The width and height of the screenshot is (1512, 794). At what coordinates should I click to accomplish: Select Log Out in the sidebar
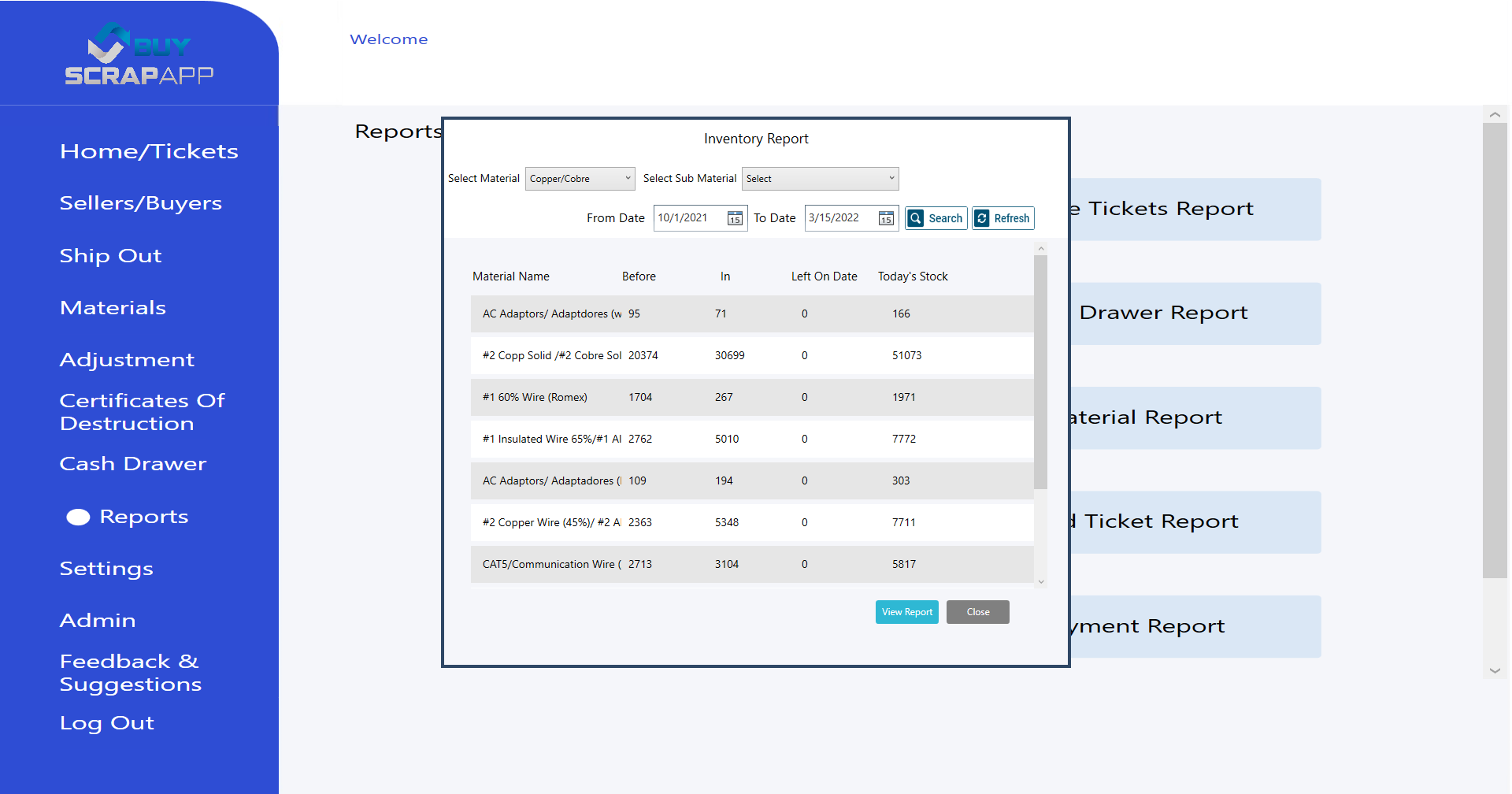point(107,723)
